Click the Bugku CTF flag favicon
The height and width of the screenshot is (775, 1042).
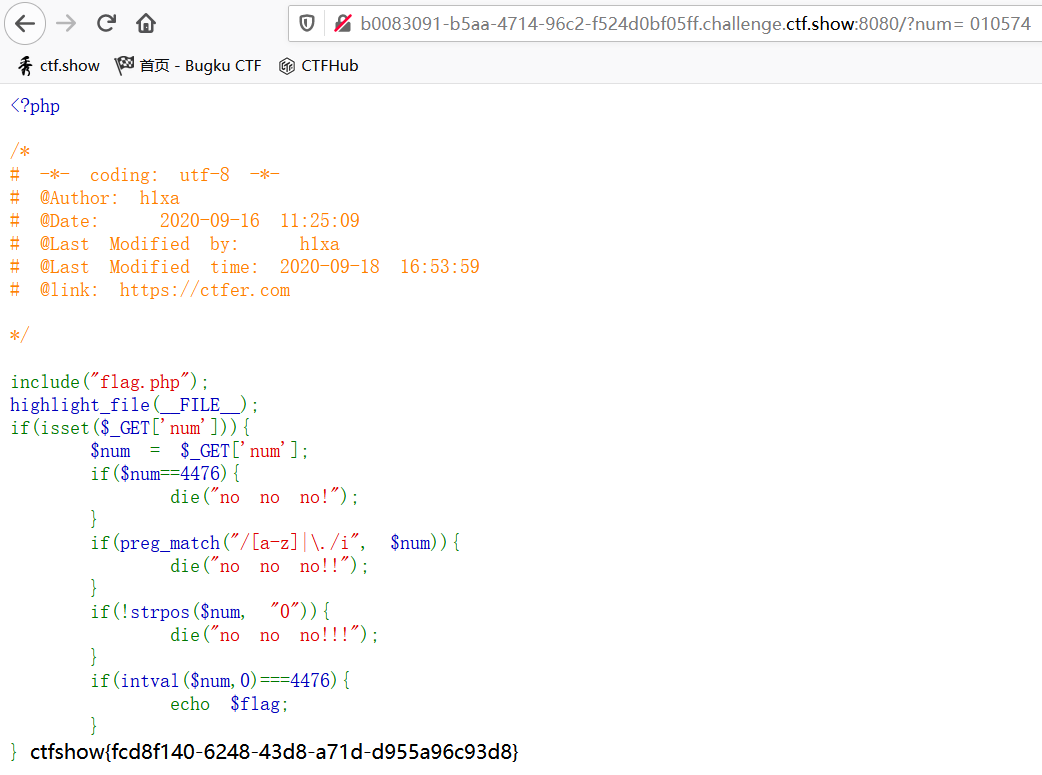click(124, 66)
